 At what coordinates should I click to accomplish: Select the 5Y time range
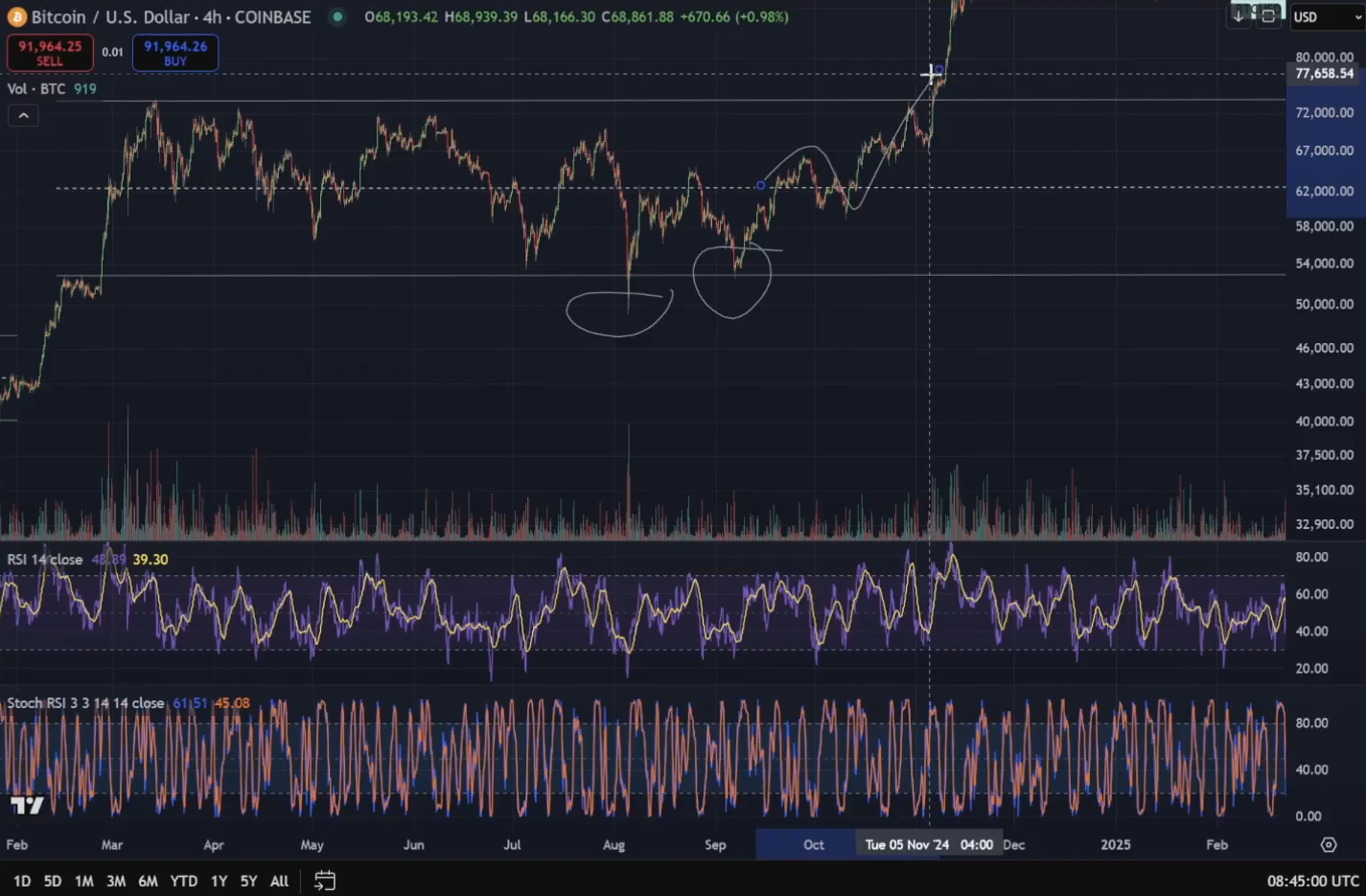(248, 881)
